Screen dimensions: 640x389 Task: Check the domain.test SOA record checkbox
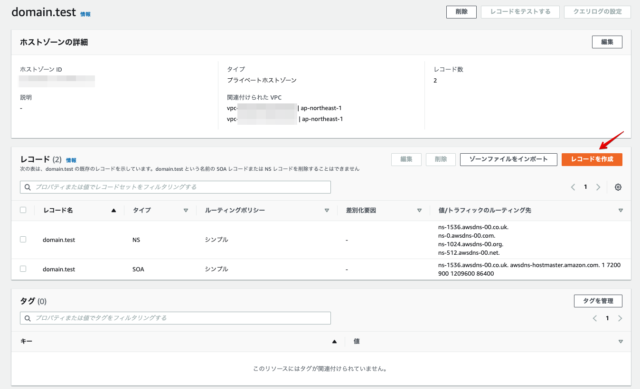(23, 269)
